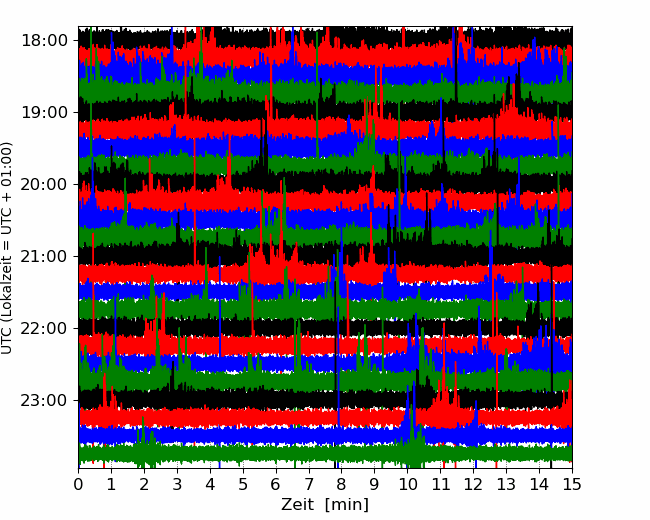
Task: Click the 22:00 y-axis tick label
Action: [44, 328]
